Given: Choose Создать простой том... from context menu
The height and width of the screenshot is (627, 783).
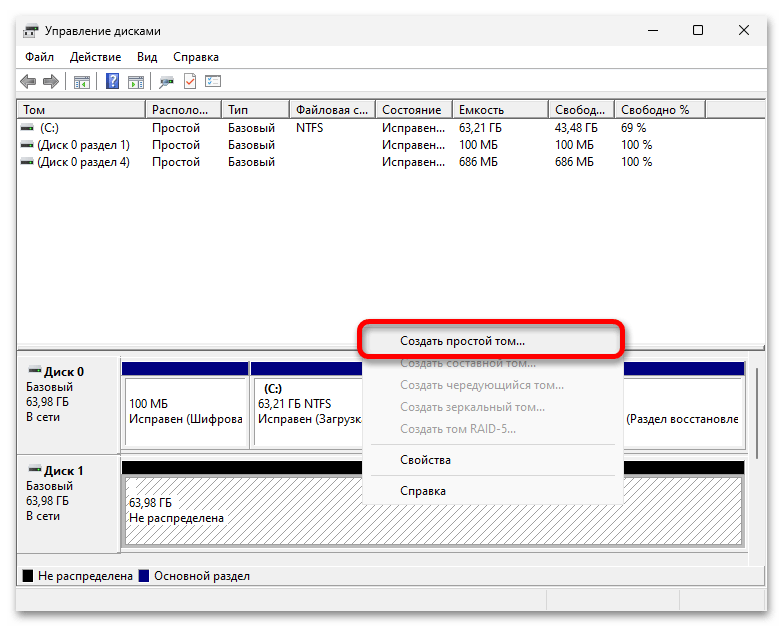Looking at the screenshot, I should 491,341.
